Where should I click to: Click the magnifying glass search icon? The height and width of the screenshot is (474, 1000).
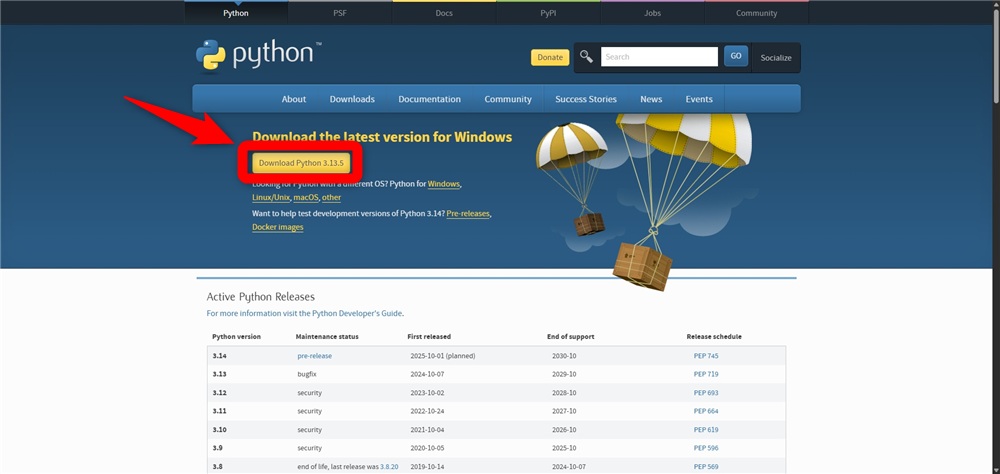tap(586, 57)
